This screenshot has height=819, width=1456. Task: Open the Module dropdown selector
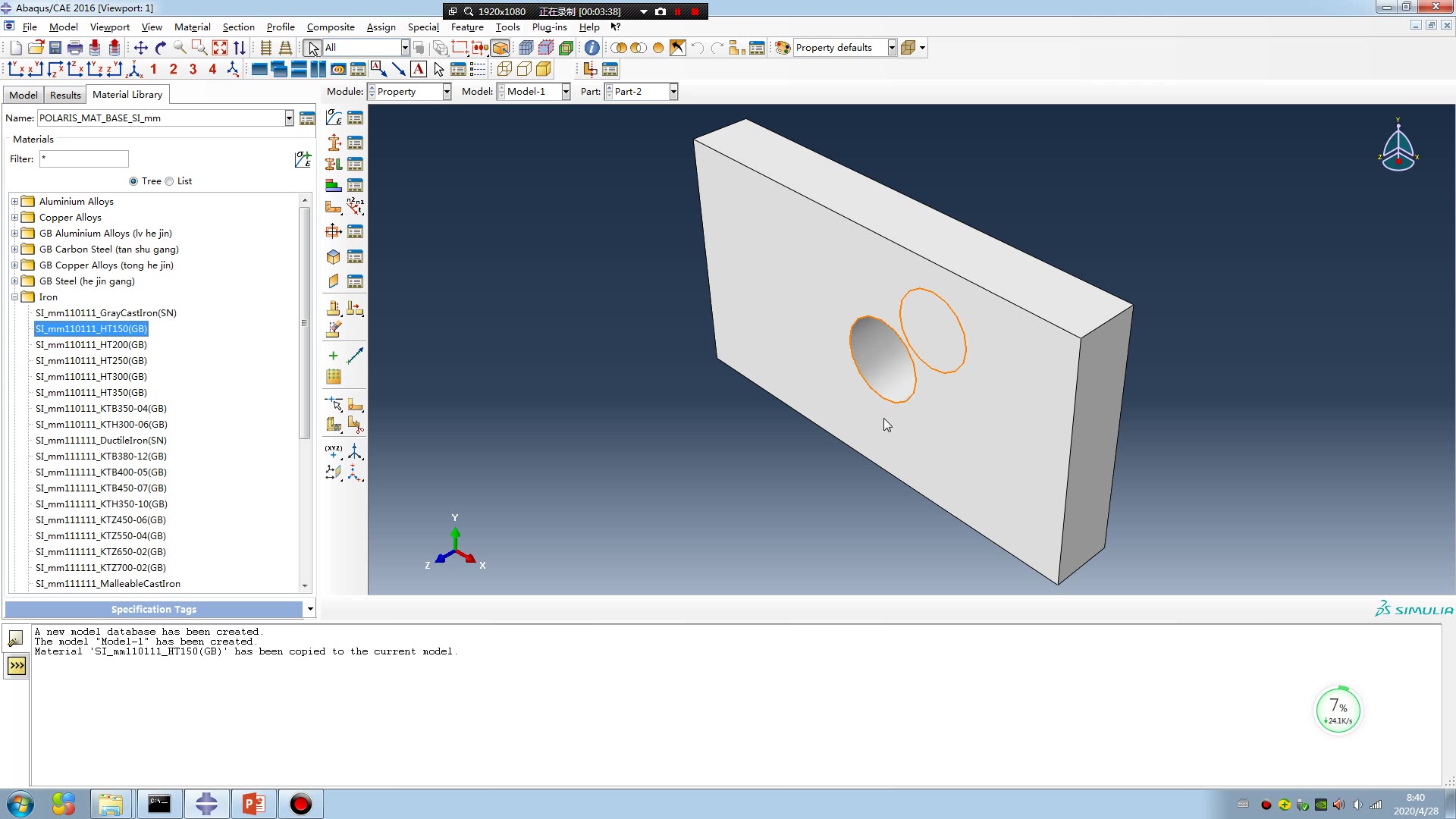[445, 91]
